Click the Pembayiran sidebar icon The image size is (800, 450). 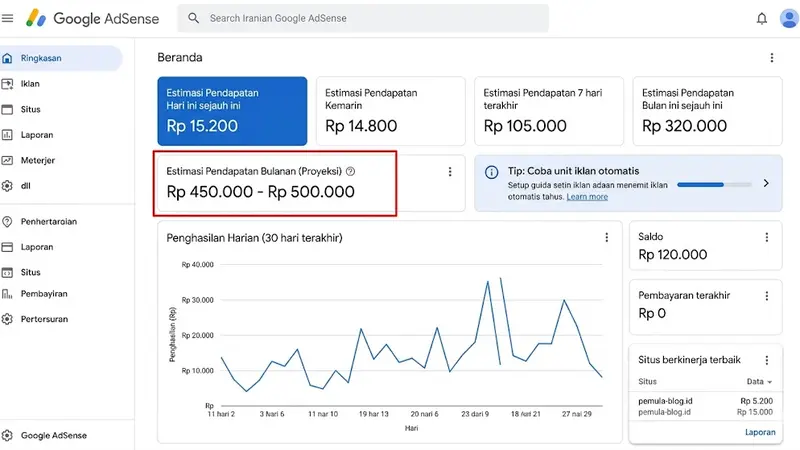point(7,293)
